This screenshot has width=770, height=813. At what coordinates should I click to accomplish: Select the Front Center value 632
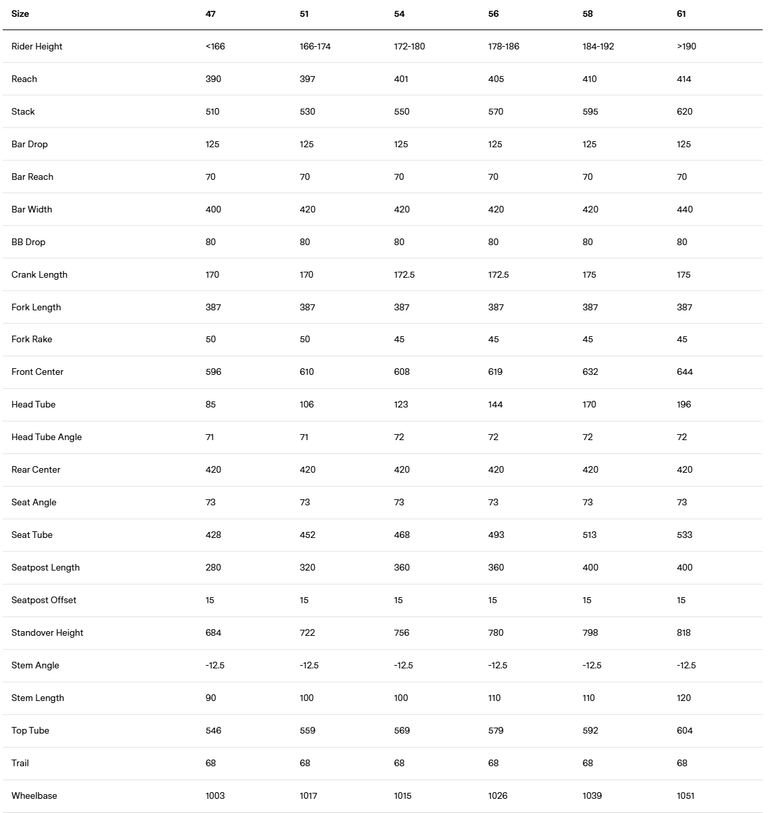(x=590, y=372)
